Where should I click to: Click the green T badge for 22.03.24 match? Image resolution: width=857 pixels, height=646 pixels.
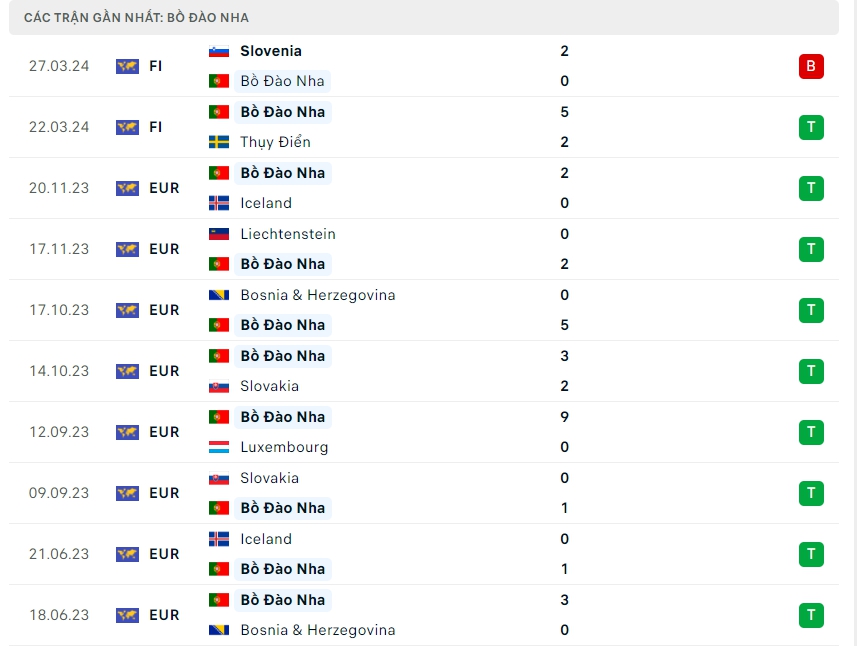click(x=811, y=127)
